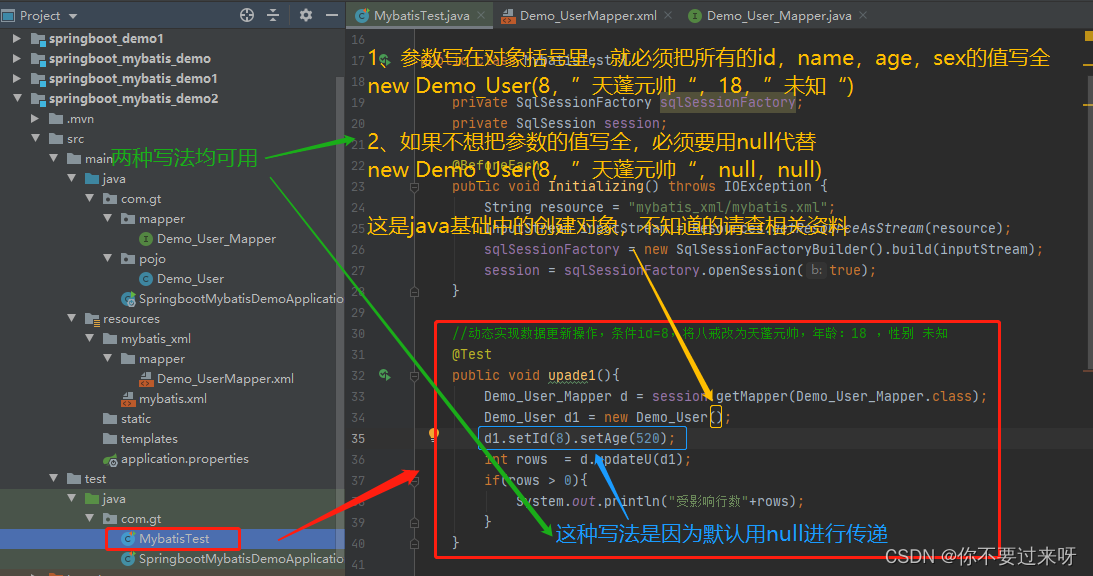Click the setAge(520) call
Viewport: 1093px width, 576px height.
(x=625, y=439)
